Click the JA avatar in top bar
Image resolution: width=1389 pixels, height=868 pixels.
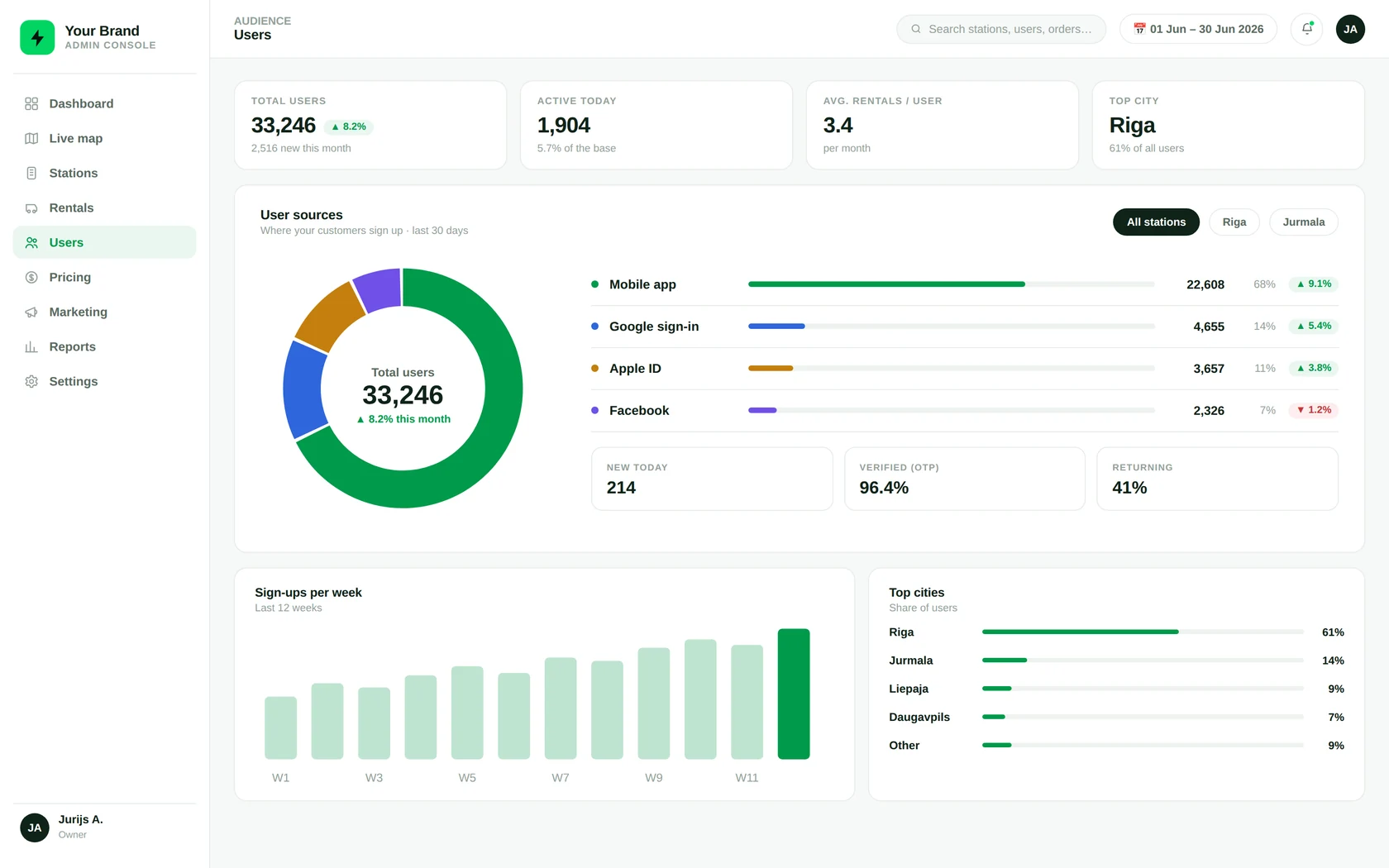click(1350, 29)
